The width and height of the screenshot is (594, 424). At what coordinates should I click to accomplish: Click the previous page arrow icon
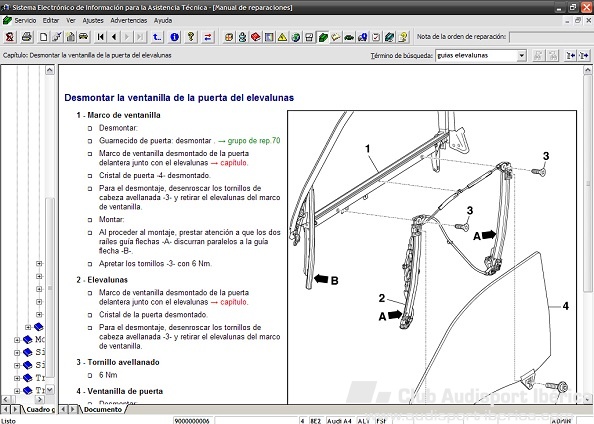(x=114, y=37)
